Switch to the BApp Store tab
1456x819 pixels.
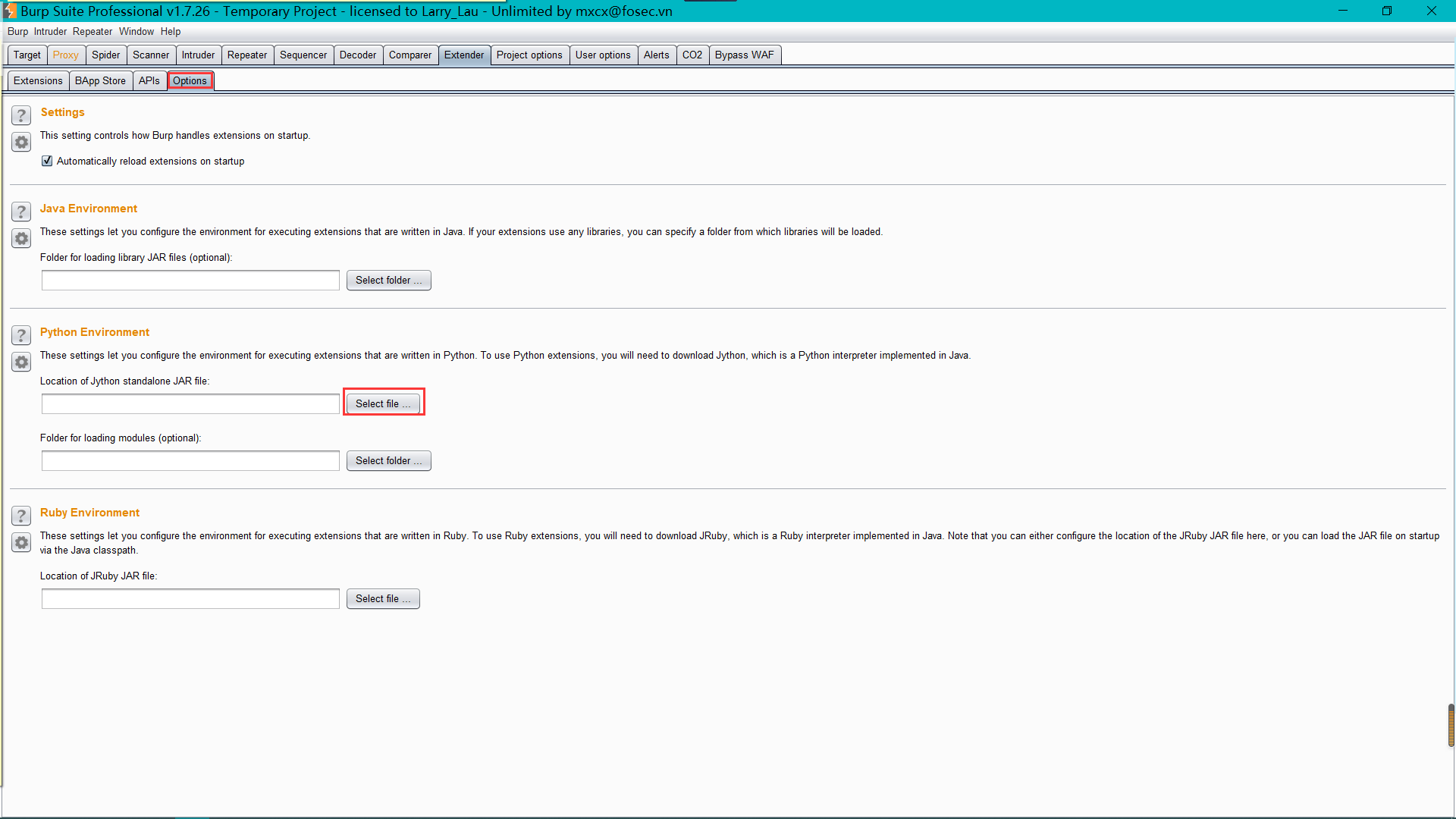point(100,80)
